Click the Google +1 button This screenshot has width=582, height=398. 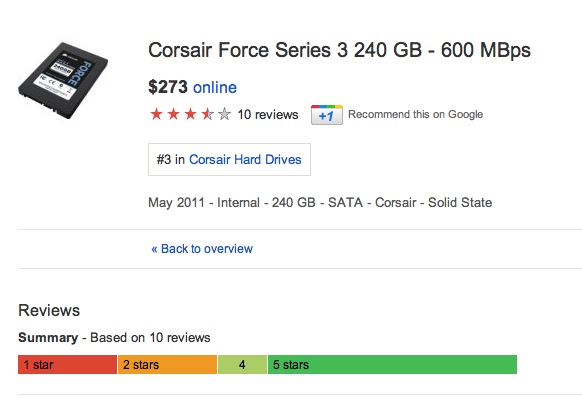(327, 115)
